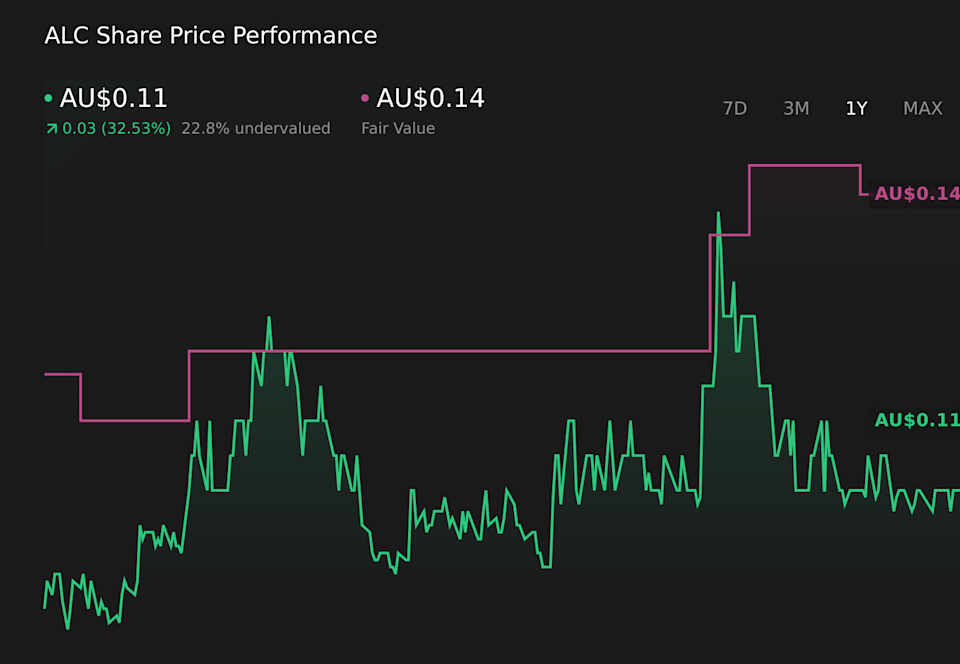Click the AU$0.11 current price label

pyautogui.click(x=114, y=98)
